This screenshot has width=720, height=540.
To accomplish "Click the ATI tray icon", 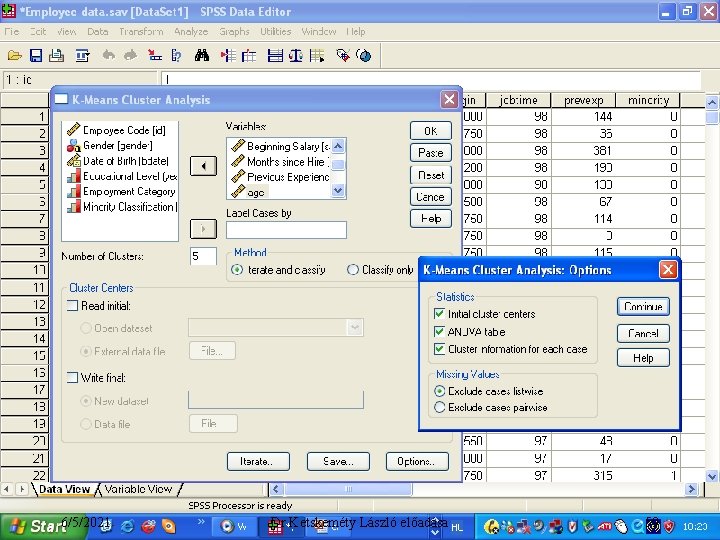I will tap(605, 526).
